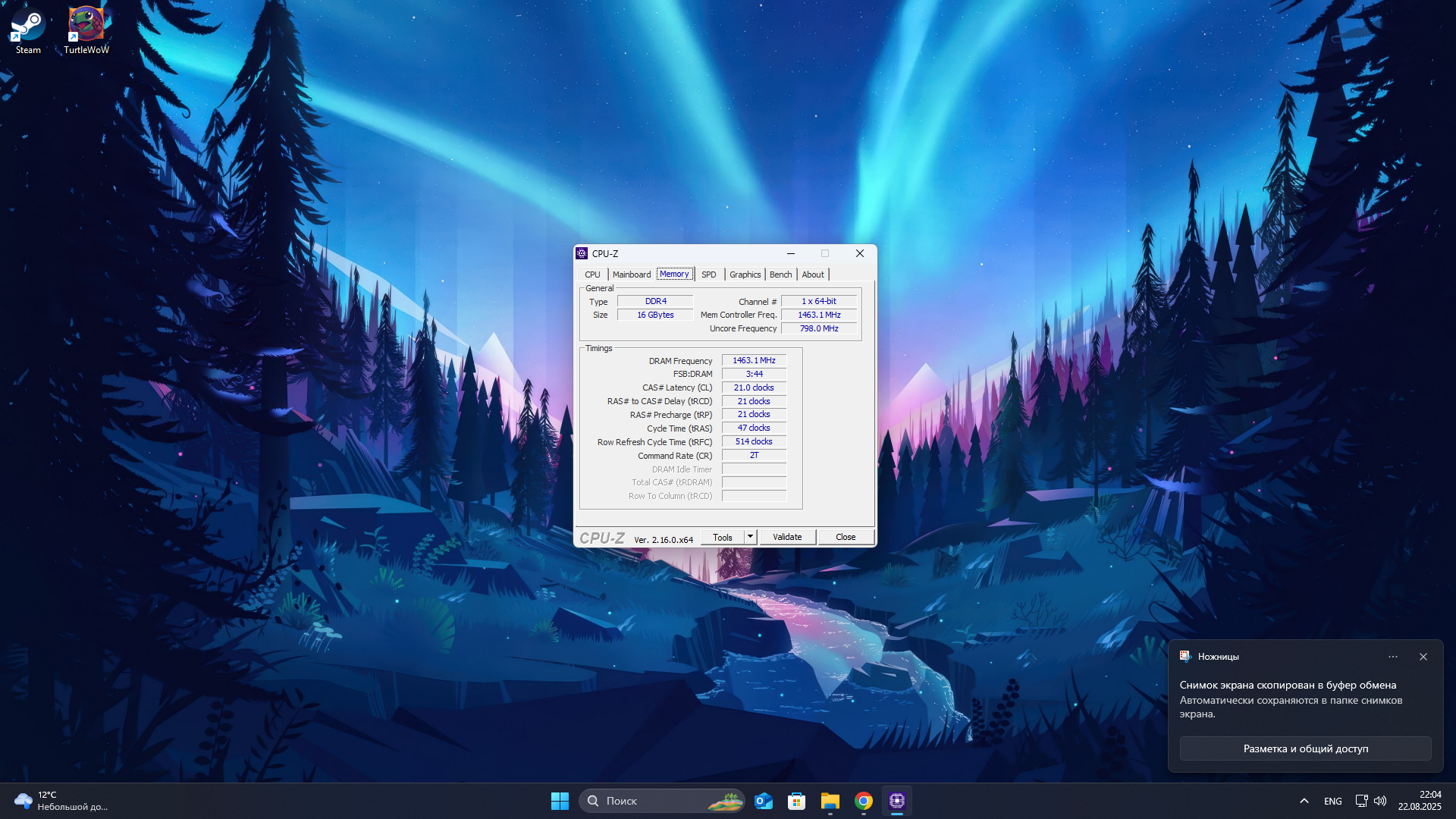Open the weather widget in the taskbar
The height and width of the screenshot is (819, 1456).
[61, 801]
